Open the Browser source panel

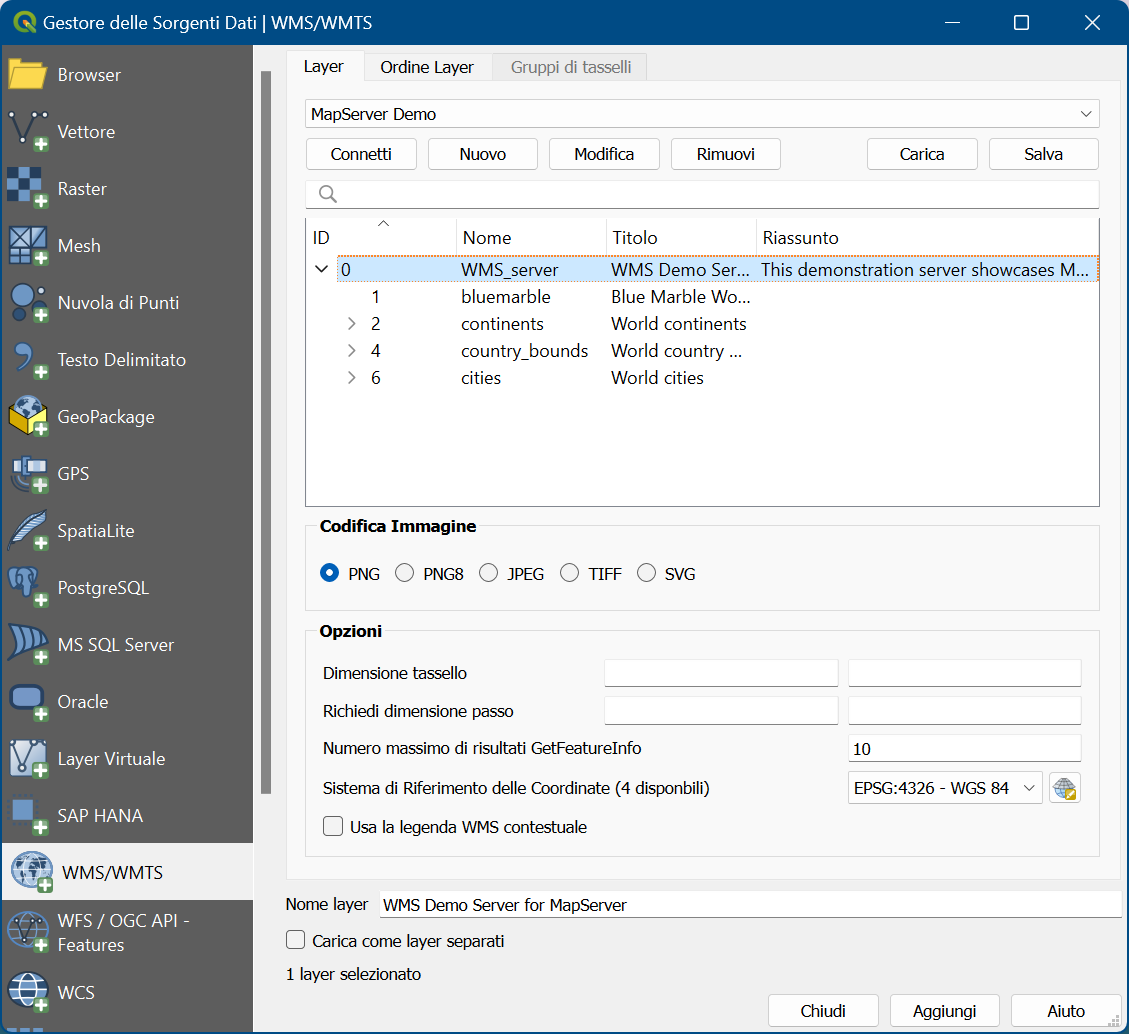(x=127, y=75)
